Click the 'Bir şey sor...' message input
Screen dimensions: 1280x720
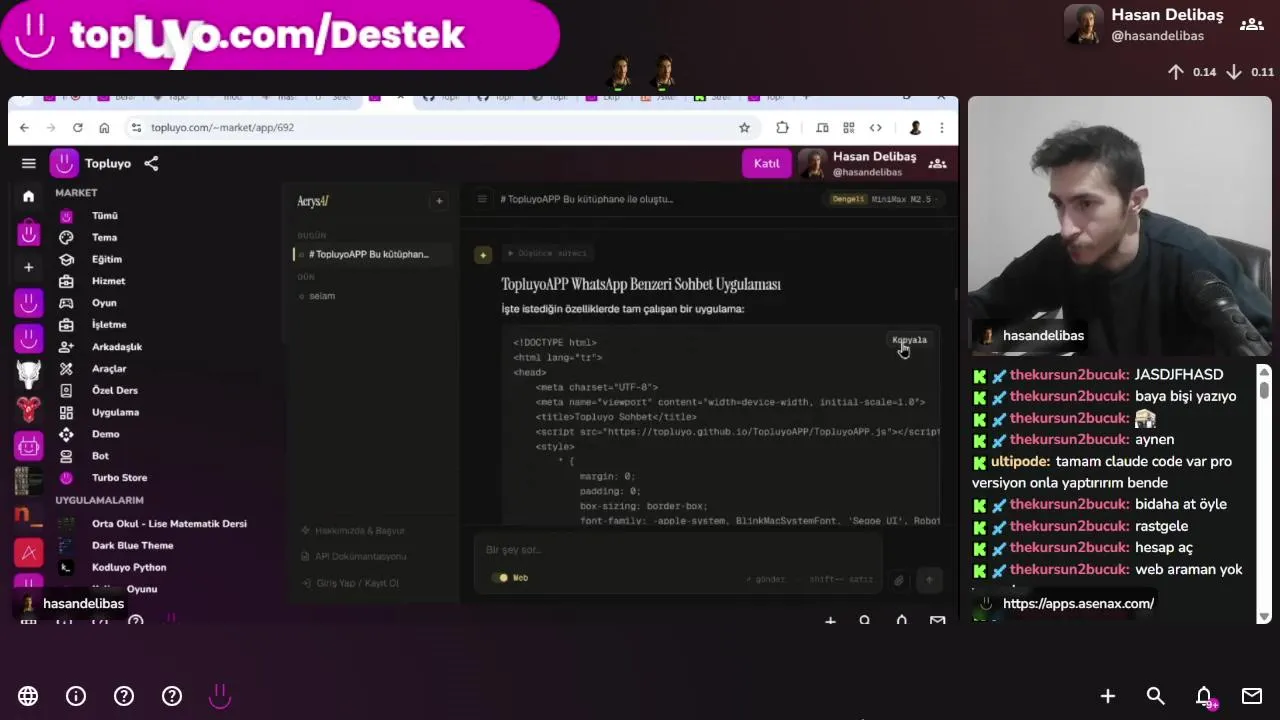click(680, 550)
